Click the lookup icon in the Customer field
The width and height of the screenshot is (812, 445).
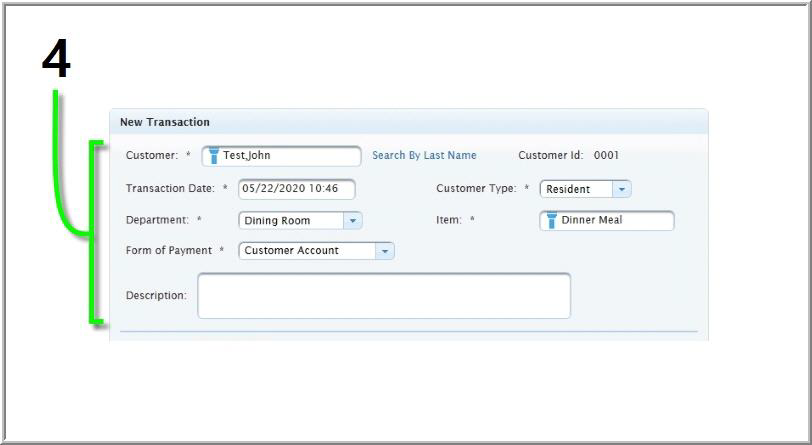click(213, 156)
